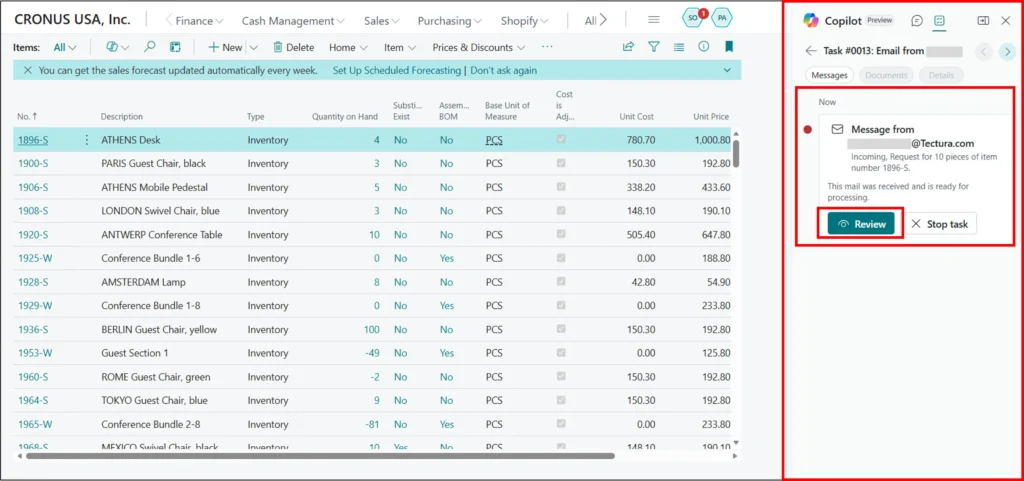The width and height of the screenshot is (1024, 481).
Task: Open the Copilot chat bubble icon
Action: coord(917,21)
